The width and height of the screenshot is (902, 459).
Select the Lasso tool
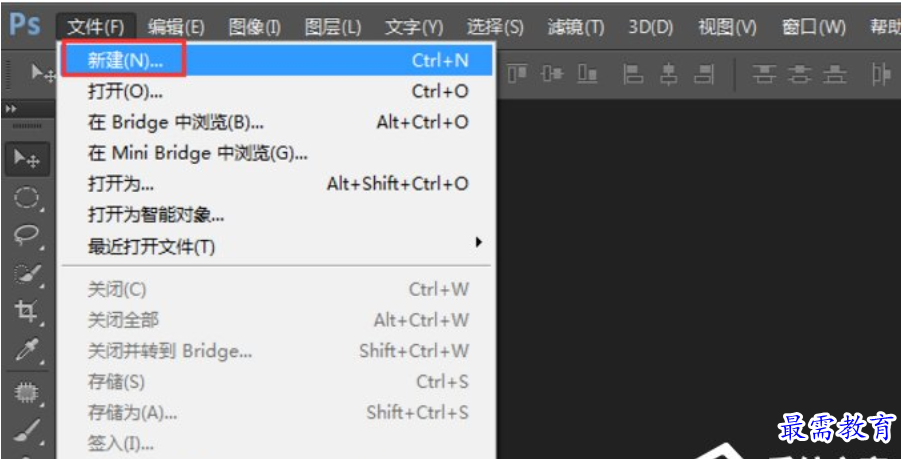pyautogui.click(x=27, y=236)
